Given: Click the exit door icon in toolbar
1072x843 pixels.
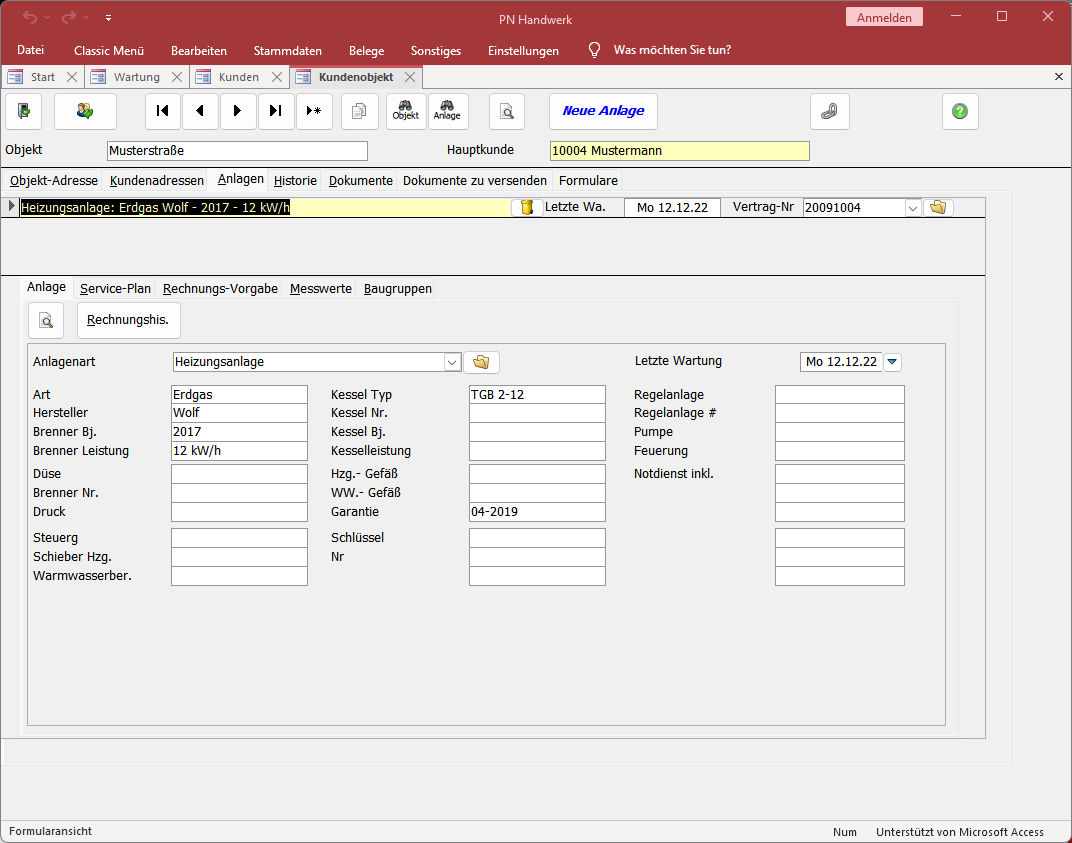Looking at the screenshot, I should [24, 111].
